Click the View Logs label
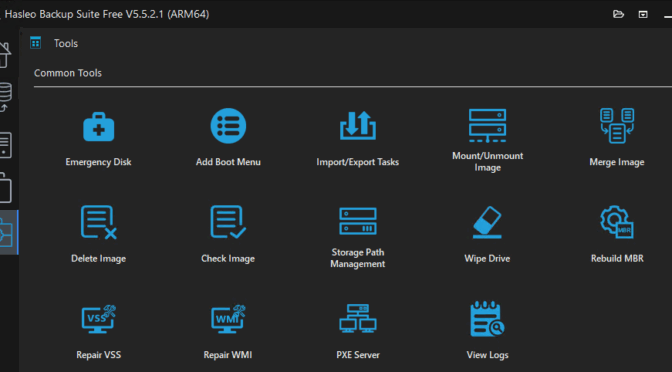 [487, 355]
